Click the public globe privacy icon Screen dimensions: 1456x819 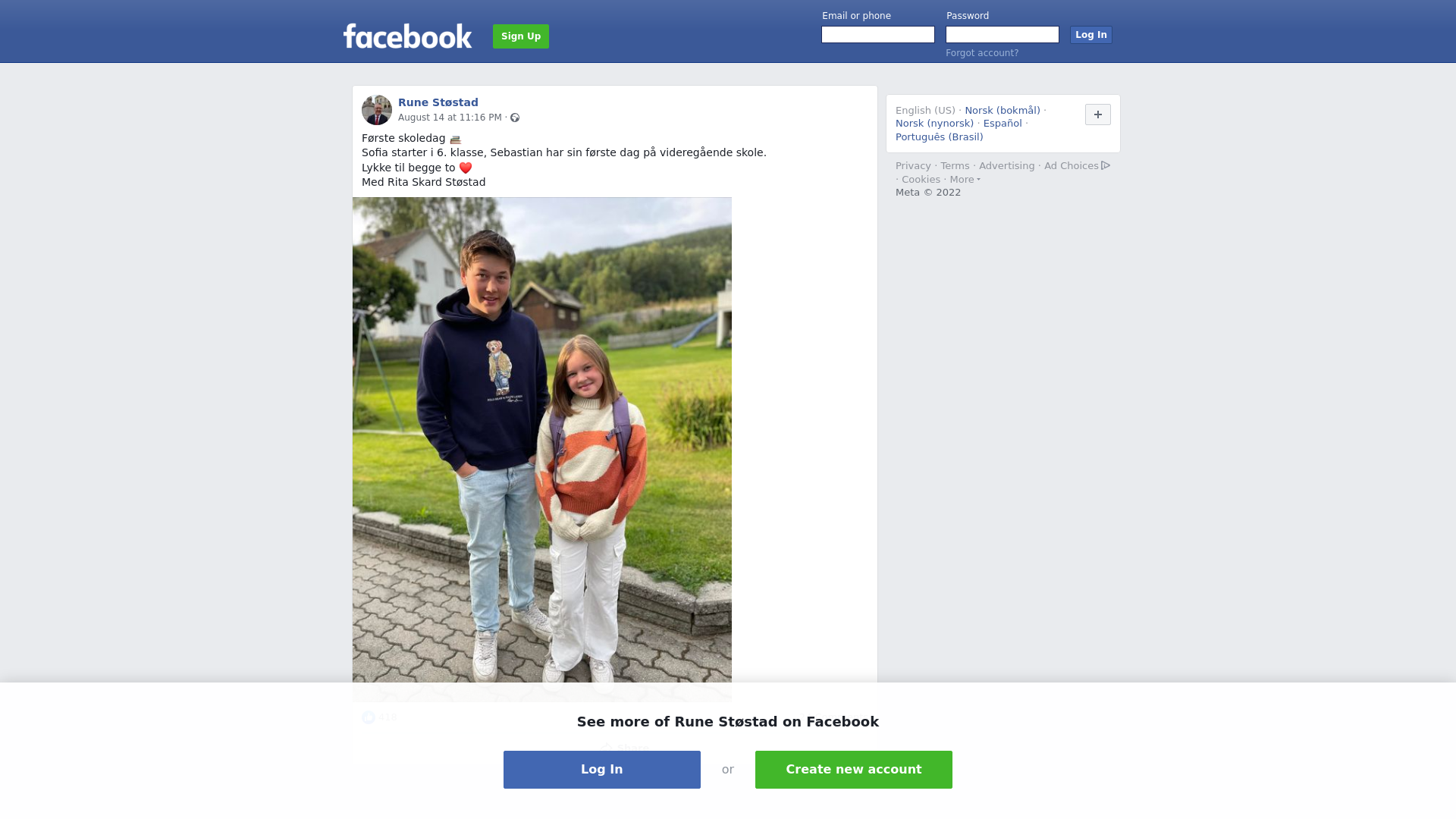click(x=515, y=118)
